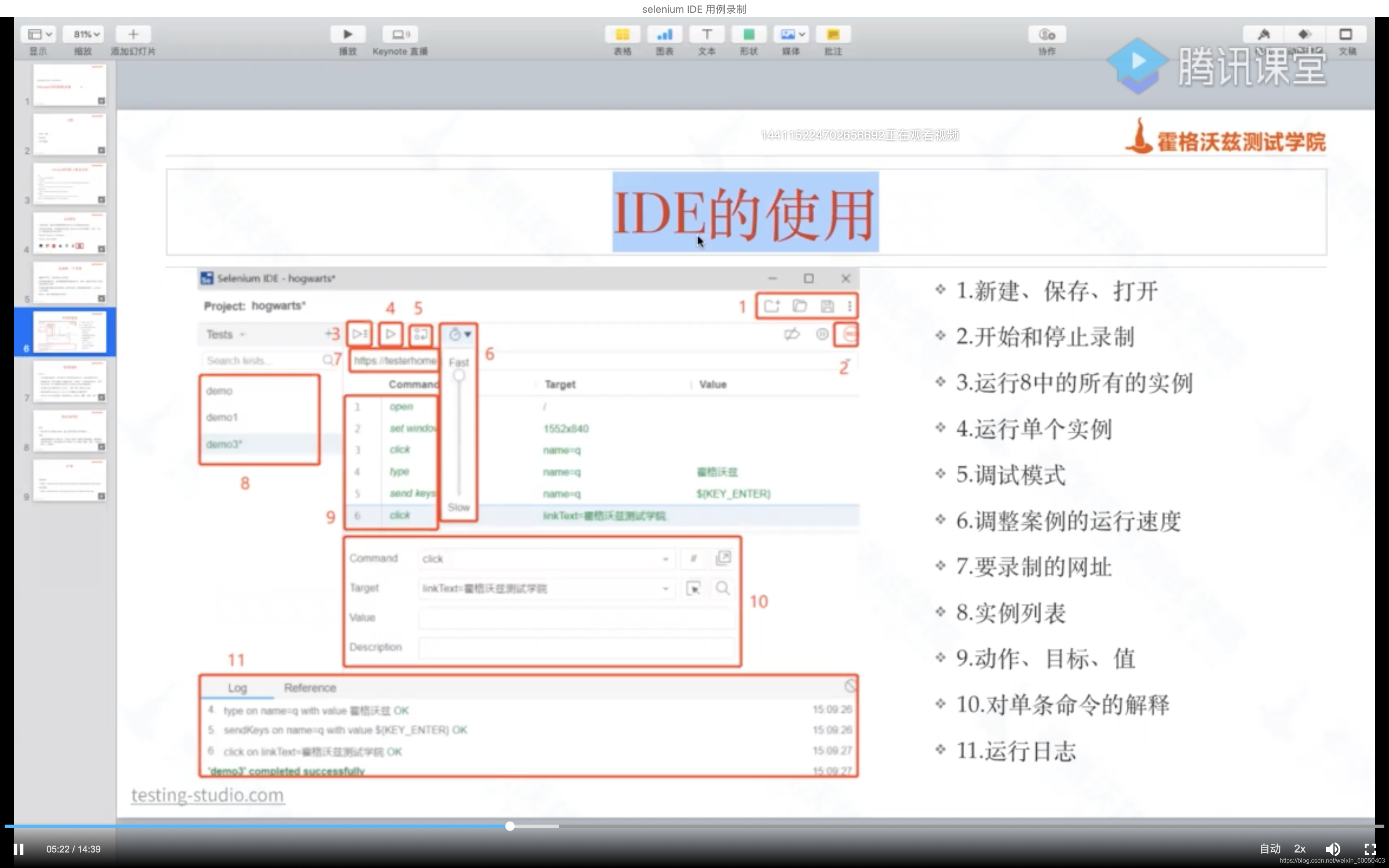This screenshot has height=868, width=1389.
Task: Toggle the enable/disable command // button
Action: (x=693, y=558)
